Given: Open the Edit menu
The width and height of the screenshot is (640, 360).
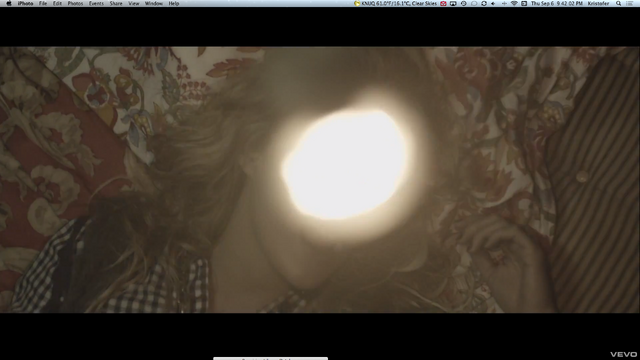Looking at the screenshot, I should tap(57, 3).
